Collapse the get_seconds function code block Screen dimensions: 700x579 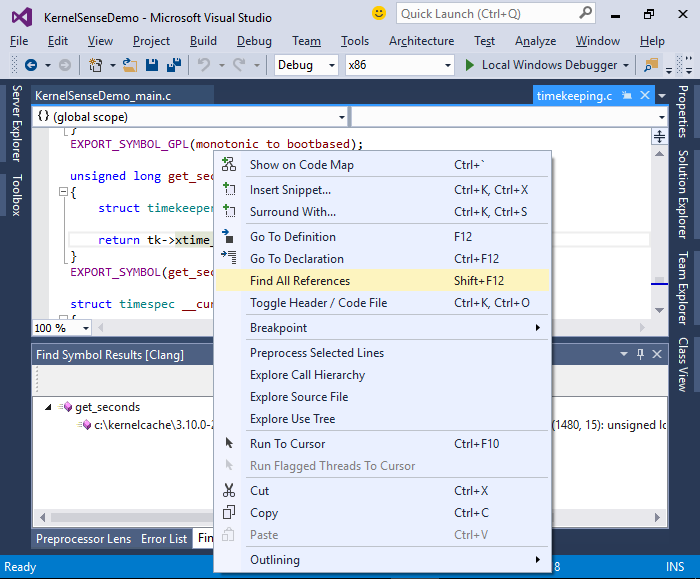pos(63,192)
